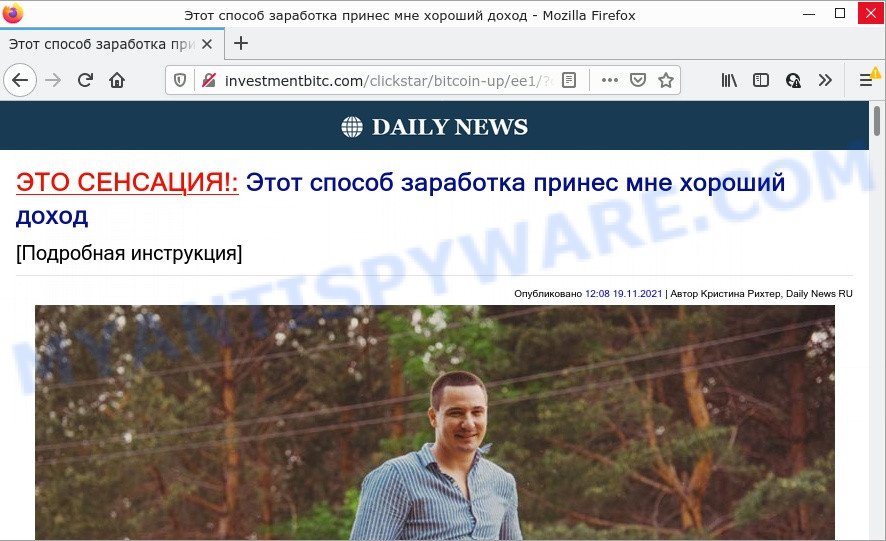Click the publication date 12:08 19.11.2021
This screenshot has height=541, width=886.
pyautogui.click(x=623, y=293)
